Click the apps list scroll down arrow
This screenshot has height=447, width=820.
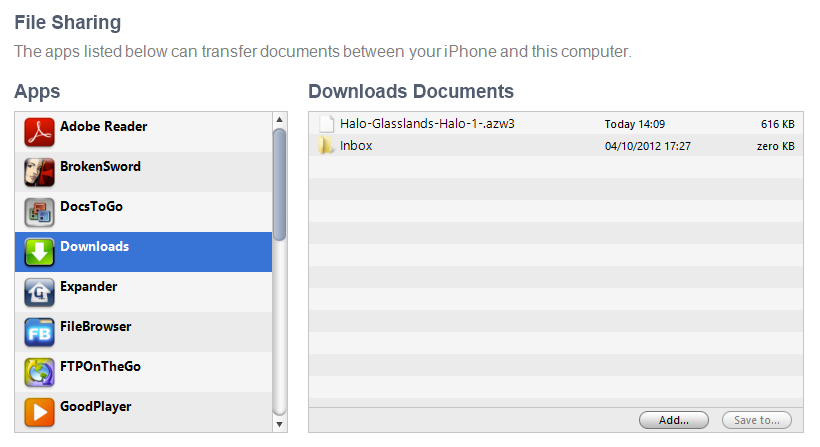pyautogui.click(x=280, y=425)
